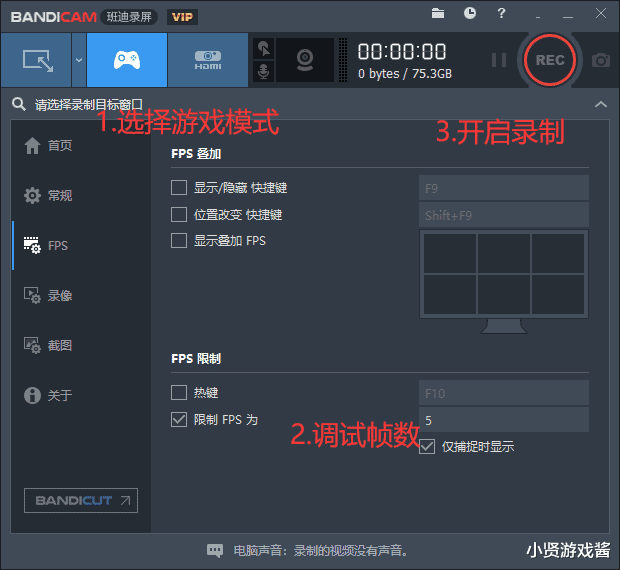The height and width of the screenshot is (570, 620).
Task: Click the 0 bytes / 75.3GB storage text
Action: (405, 74)
